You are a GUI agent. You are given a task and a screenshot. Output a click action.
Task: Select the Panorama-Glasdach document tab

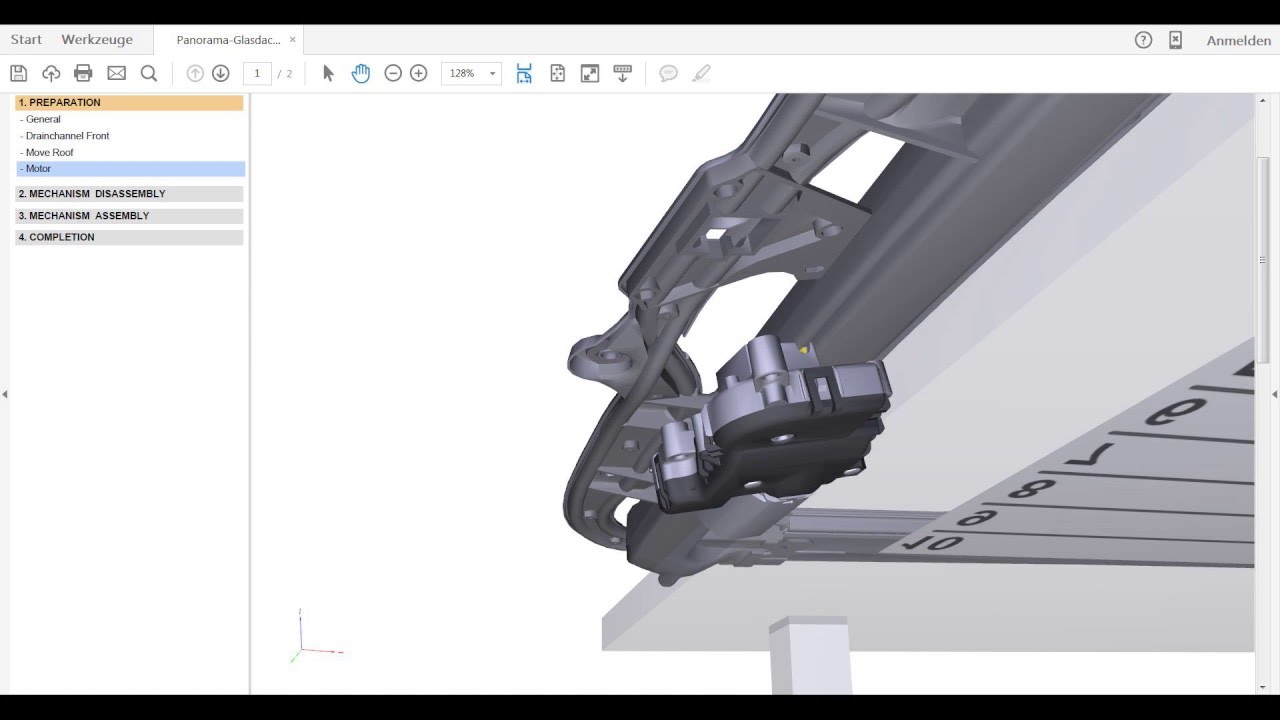click(x=228, y=40)
